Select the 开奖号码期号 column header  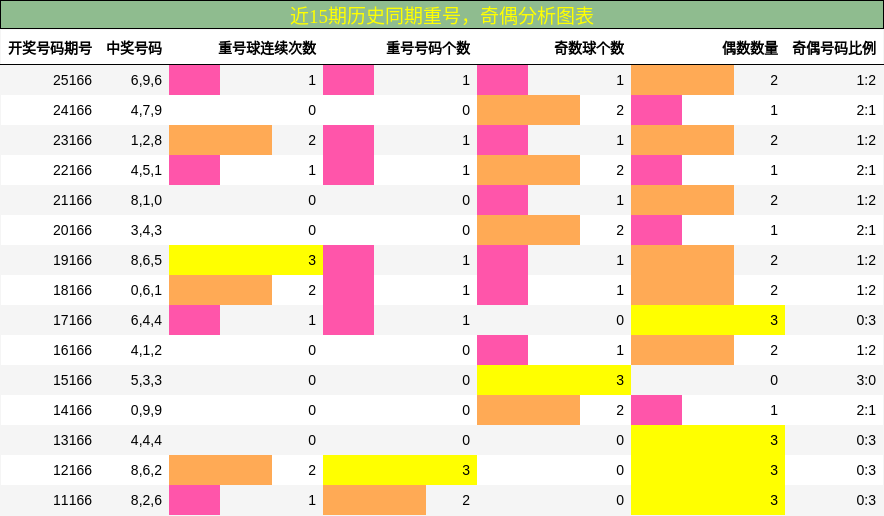[50, 48]
